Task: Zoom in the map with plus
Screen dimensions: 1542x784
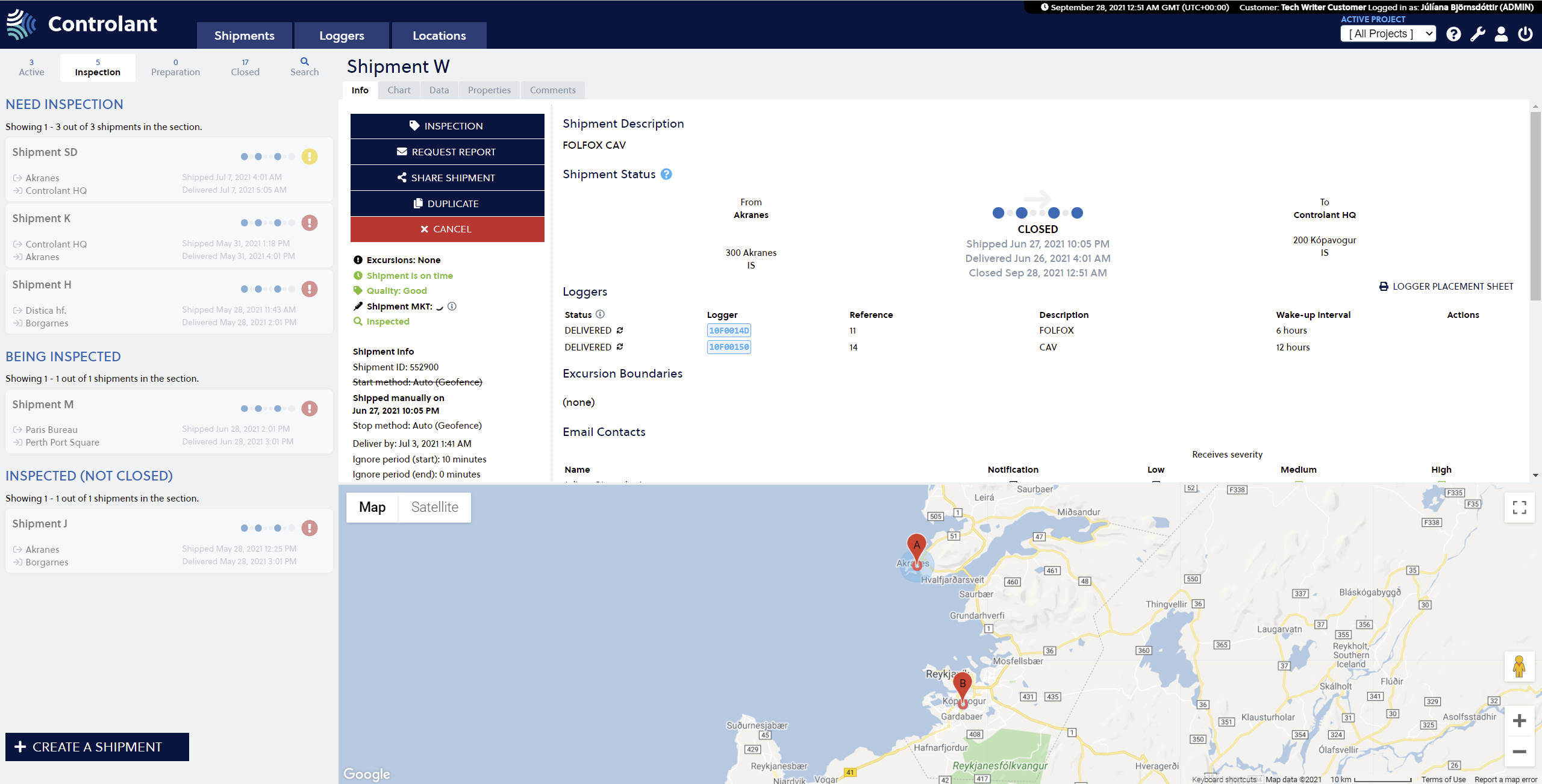Action: coord(1519,721)
